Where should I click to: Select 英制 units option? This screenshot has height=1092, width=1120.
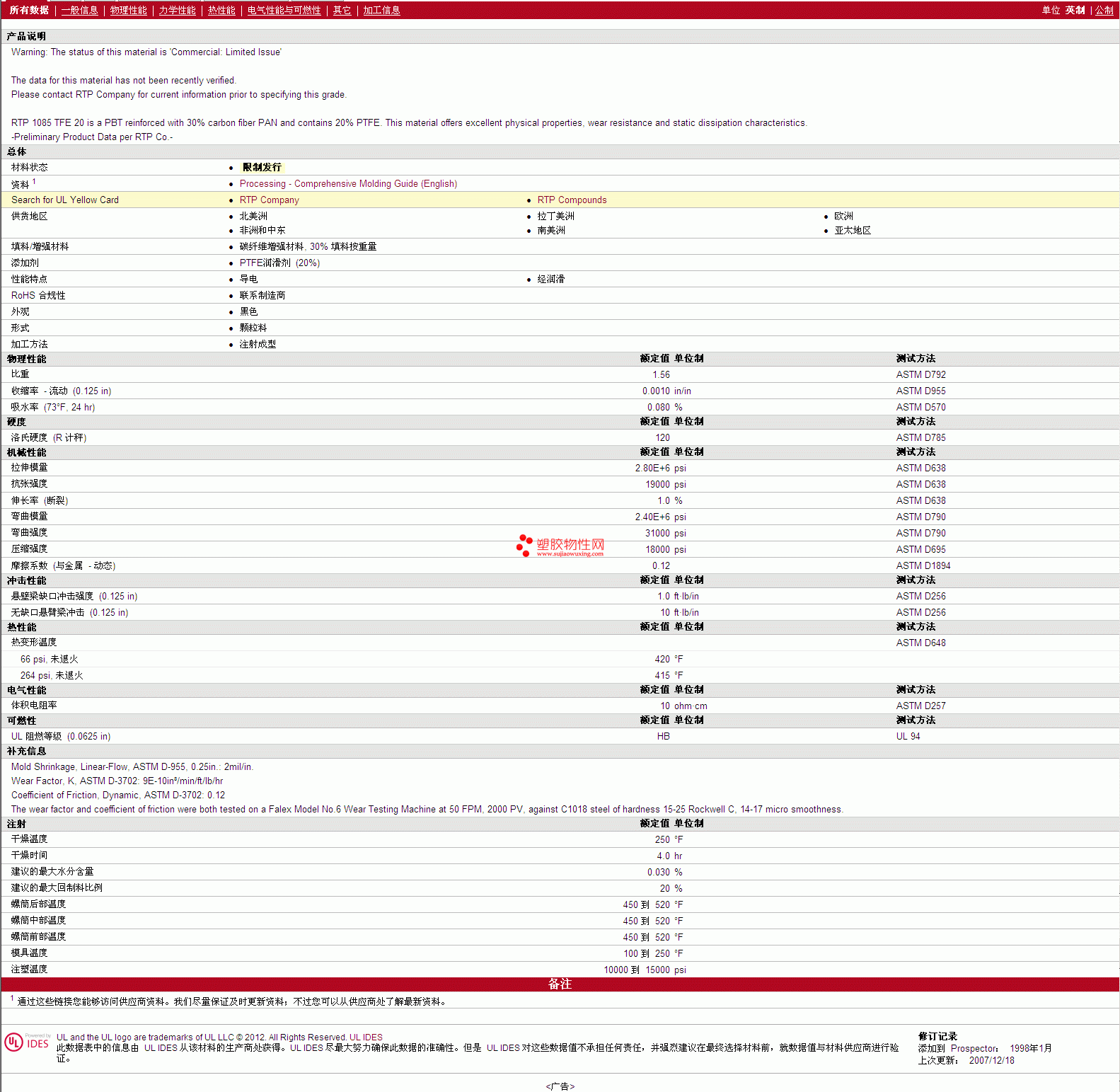click(1075, 11)
